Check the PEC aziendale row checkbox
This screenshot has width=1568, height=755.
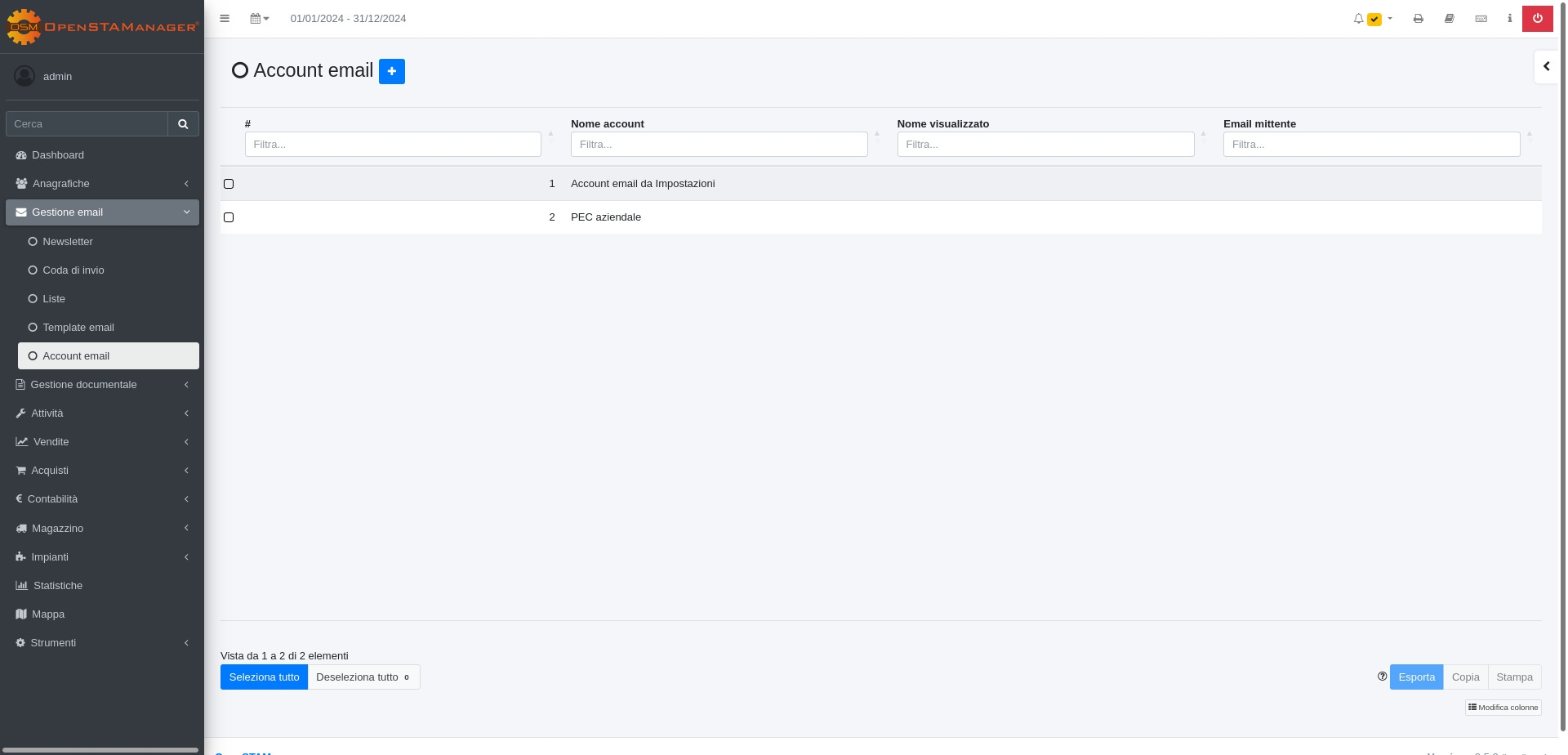(x=229, y=217)
